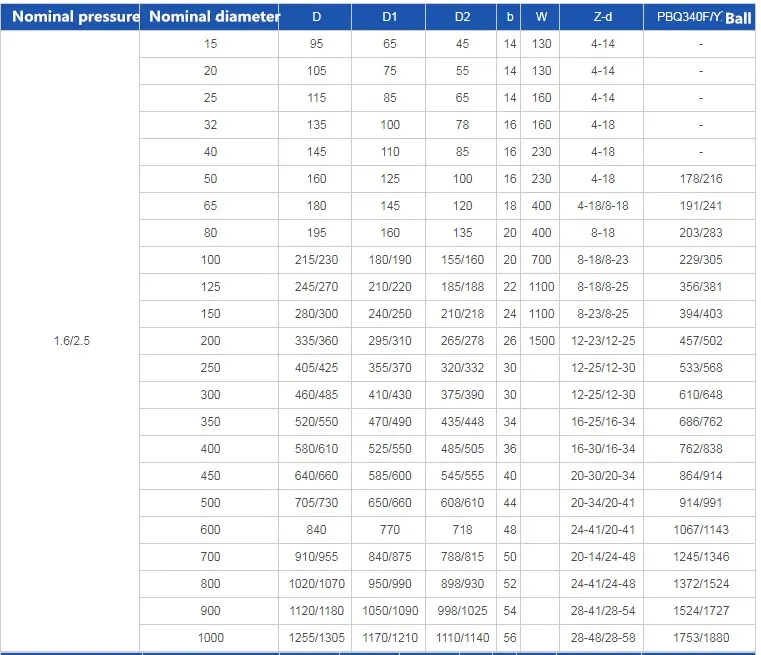Click the D1 value "1050/1090"

tap(389, 610)
